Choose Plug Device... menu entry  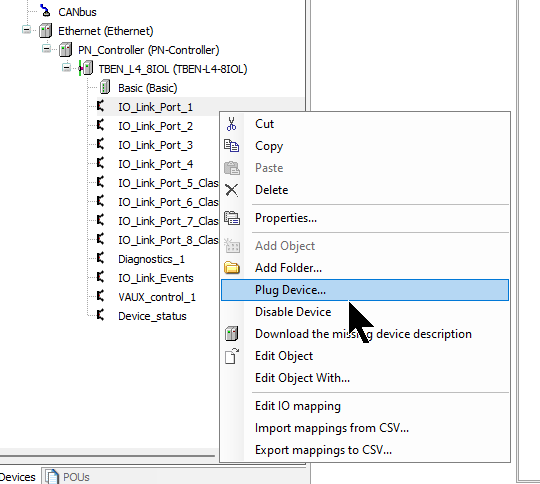click(x=365, y=290)
